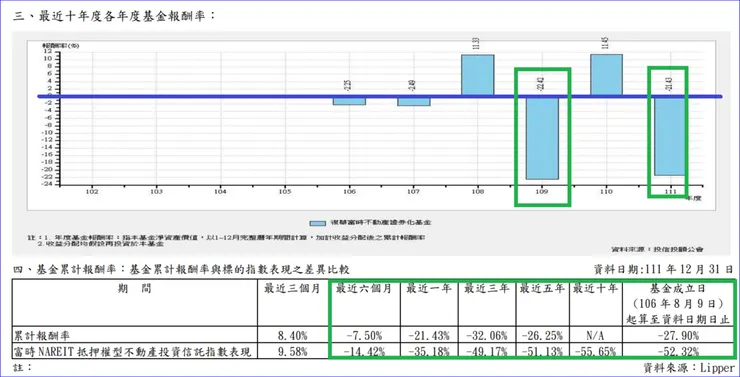Viewport: 740px width, 377px height.
Task: Click the 資料來源:Lipper text
Action: coord(689,368)
